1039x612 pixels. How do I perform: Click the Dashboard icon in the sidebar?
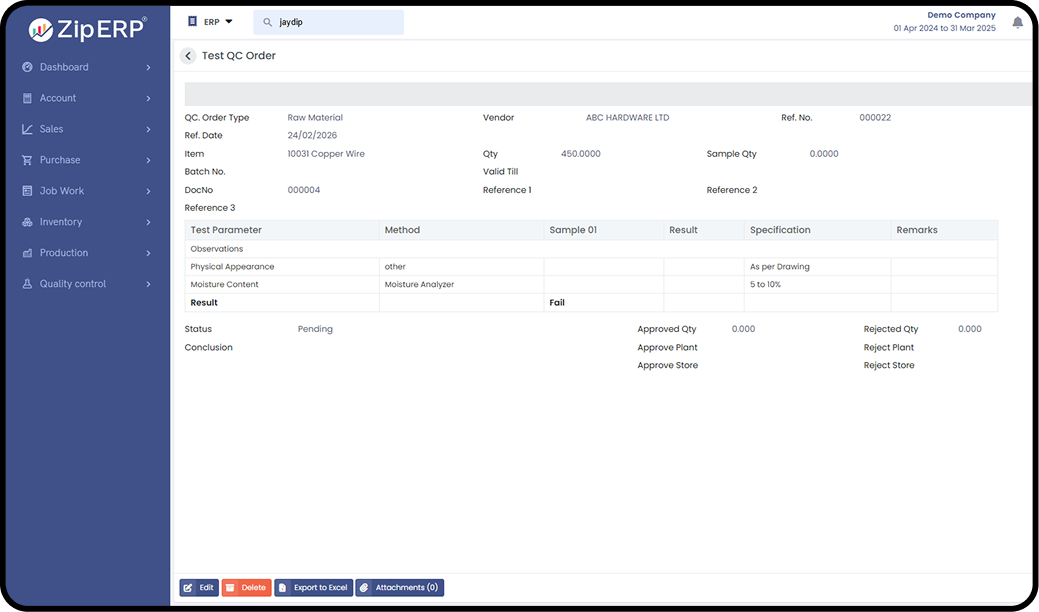coord(28,67)
